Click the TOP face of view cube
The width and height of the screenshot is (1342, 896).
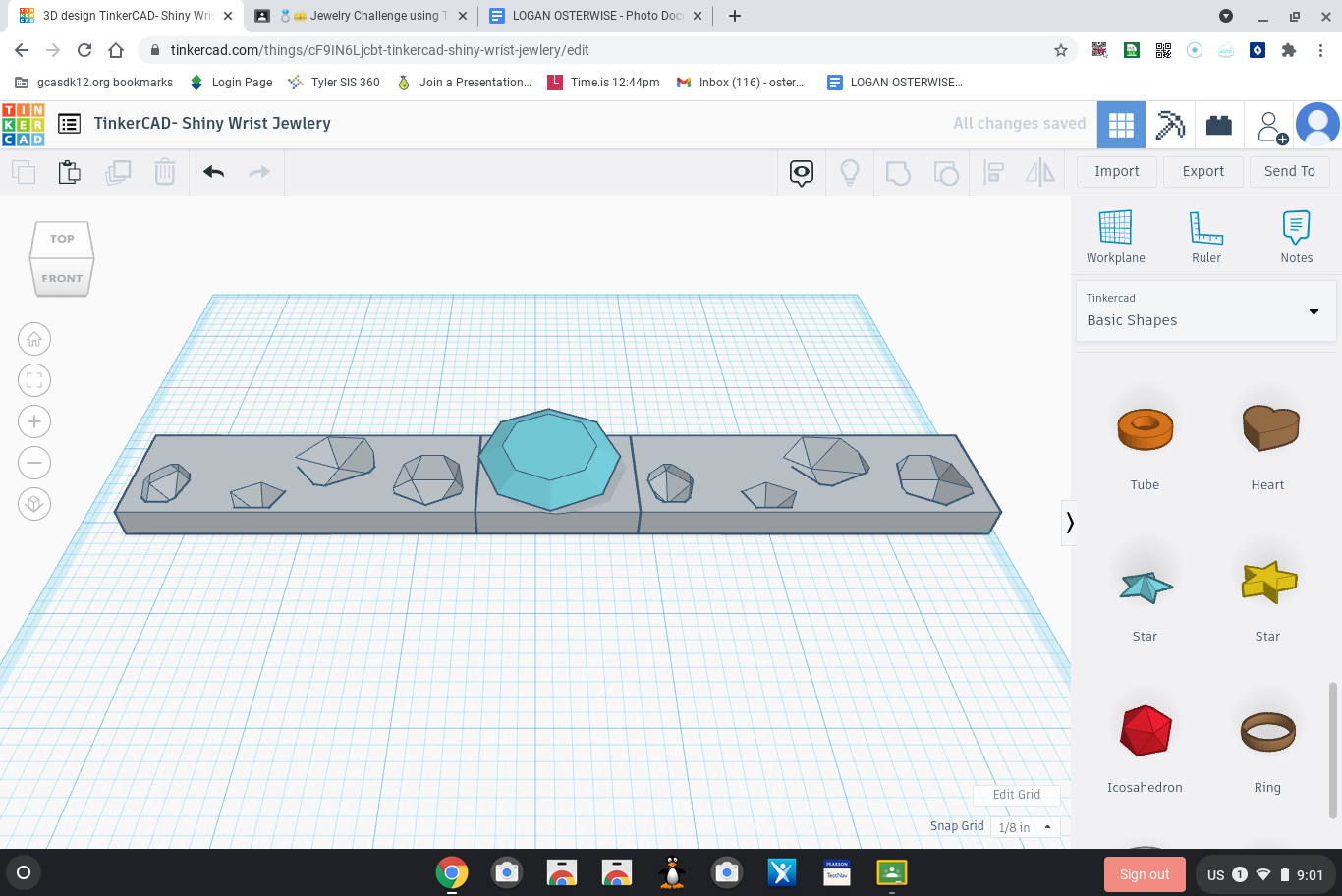(x=62, y=239)
